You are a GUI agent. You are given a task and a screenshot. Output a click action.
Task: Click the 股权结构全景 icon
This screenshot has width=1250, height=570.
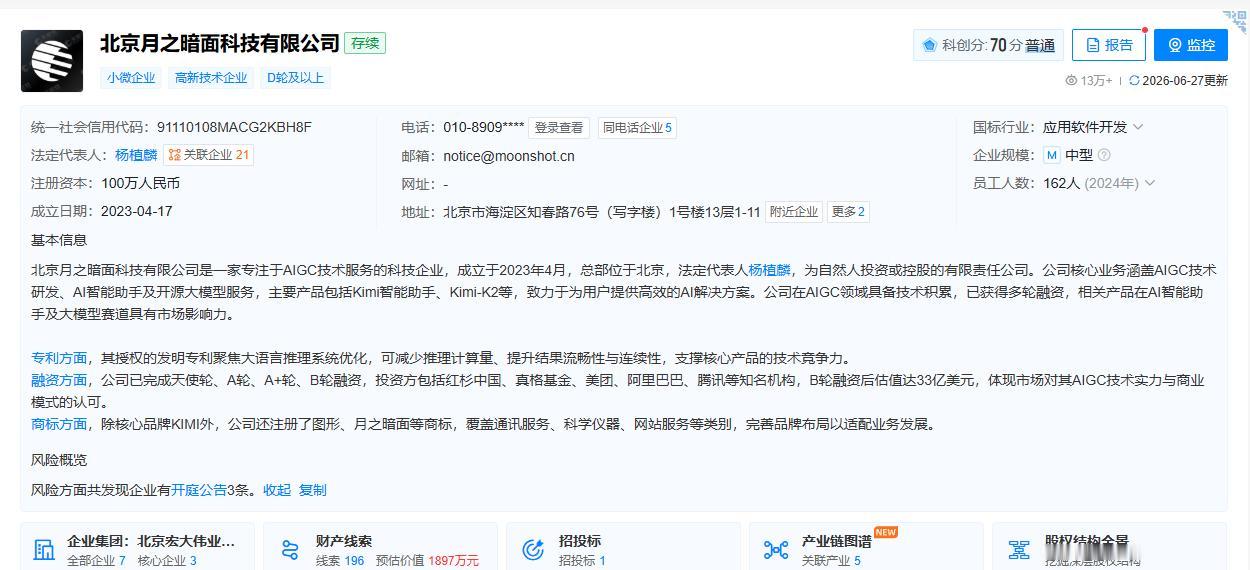pyautogui.click(x=1019, y=550)
